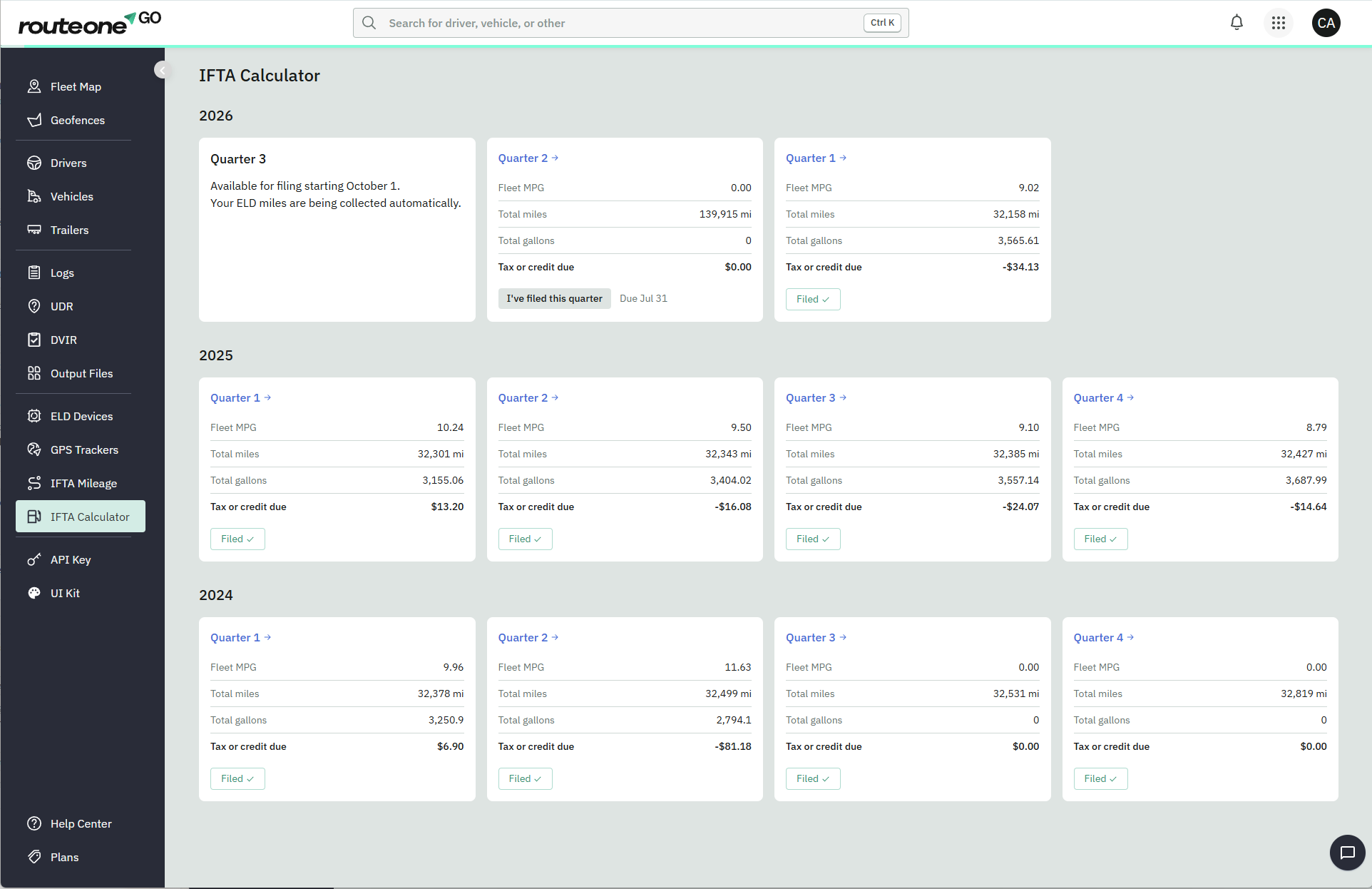
Task: Select the IFTA Calculator fuel pump icon
Action: click(x=34, y=517)
